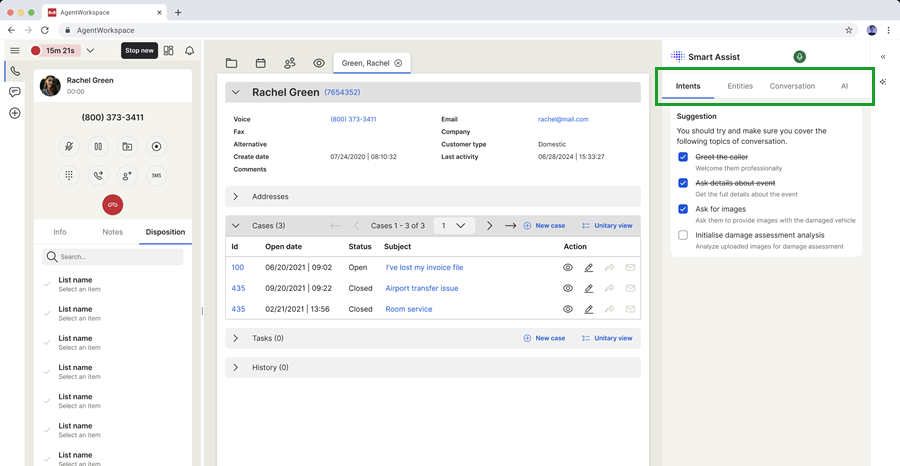Open the Notes tab
900x466 pixels.
point(112,232)
